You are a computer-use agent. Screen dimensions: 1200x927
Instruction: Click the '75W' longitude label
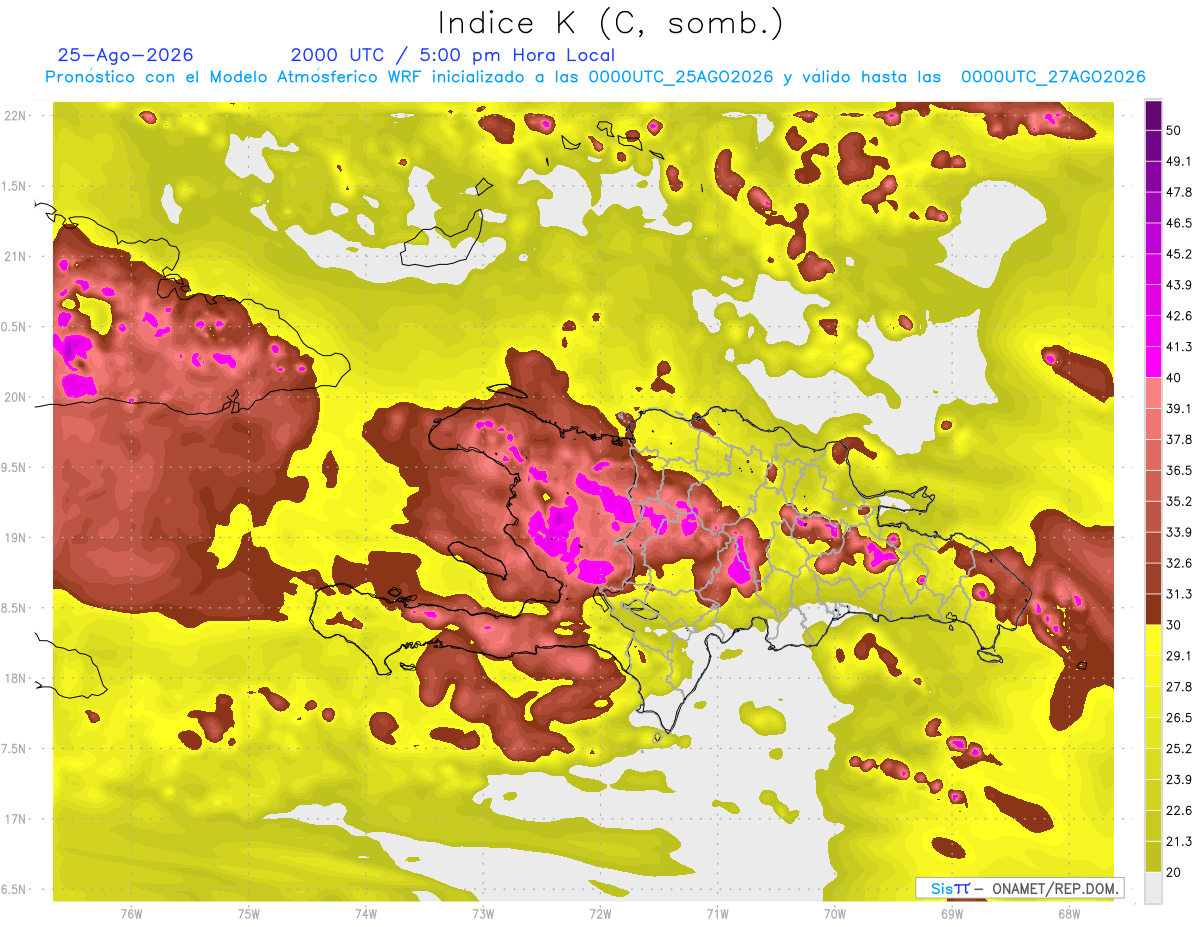coord(249,914)
